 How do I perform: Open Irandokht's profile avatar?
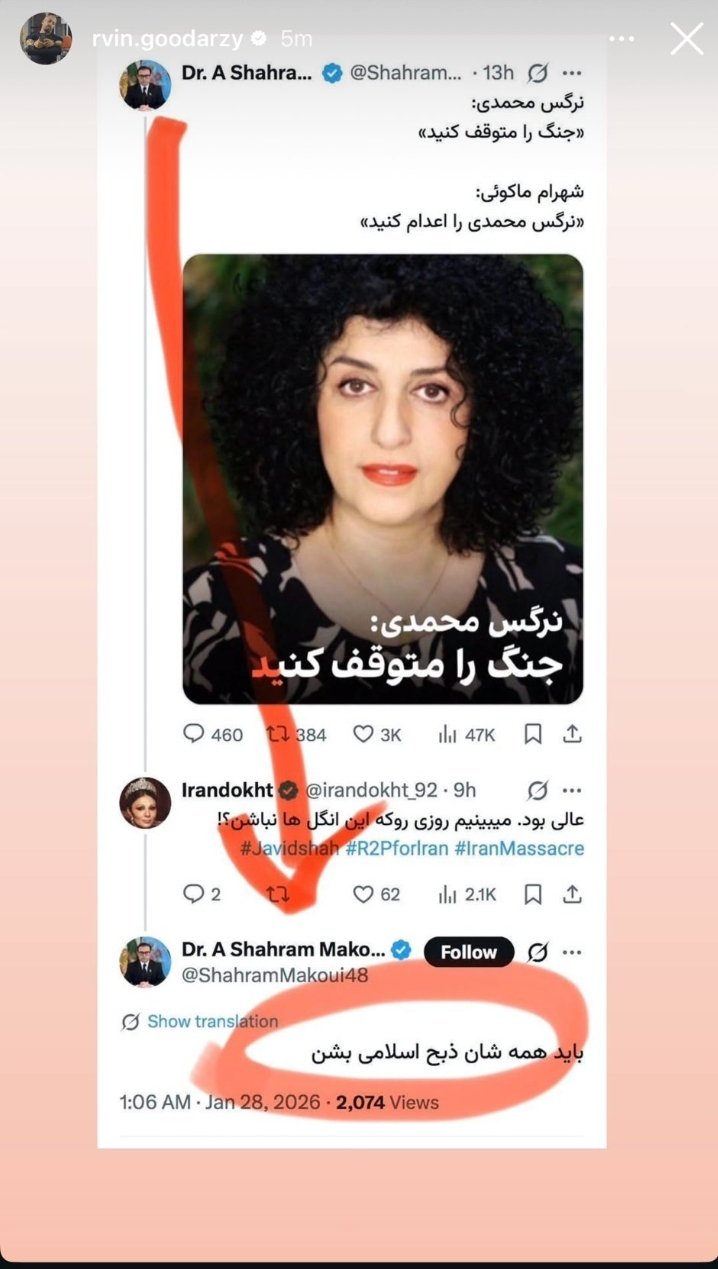[146, 802]
